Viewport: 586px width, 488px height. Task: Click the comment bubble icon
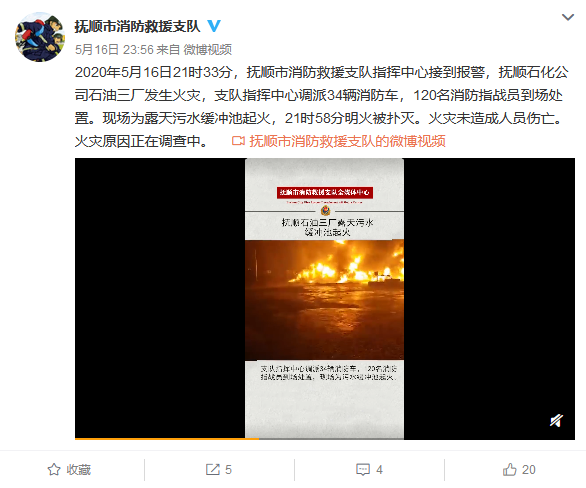coord(363,469)
